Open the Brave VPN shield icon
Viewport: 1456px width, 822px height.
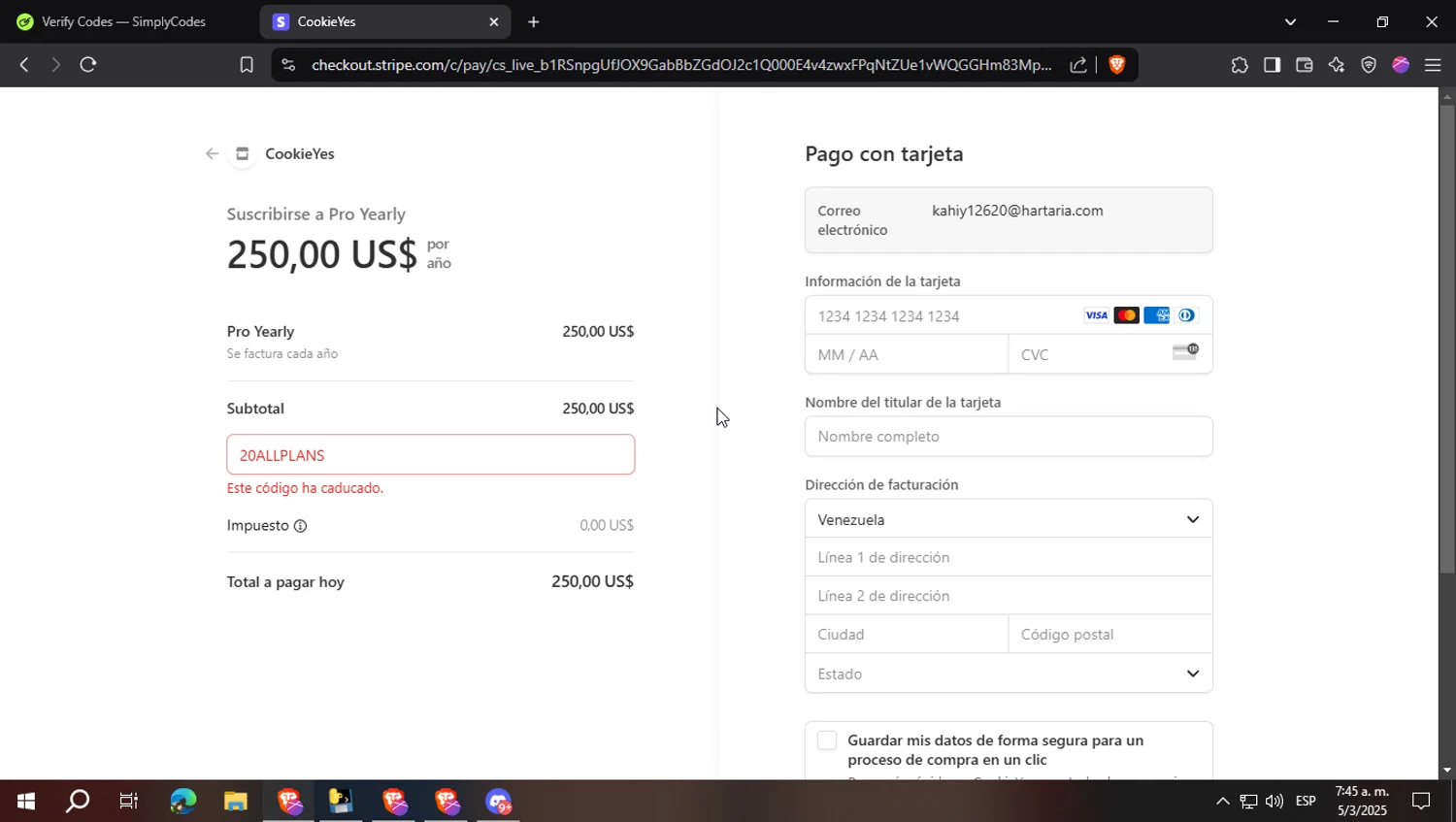click(1369, 65)
